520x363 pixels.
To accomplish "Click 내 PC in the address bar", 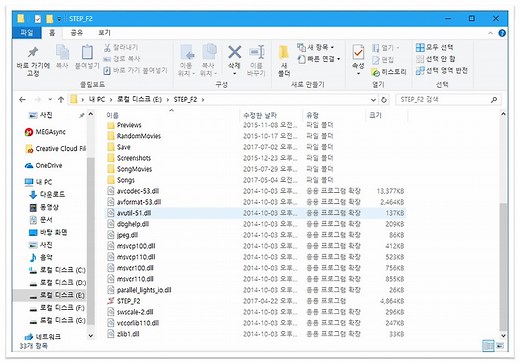I will tap(97, 99).
